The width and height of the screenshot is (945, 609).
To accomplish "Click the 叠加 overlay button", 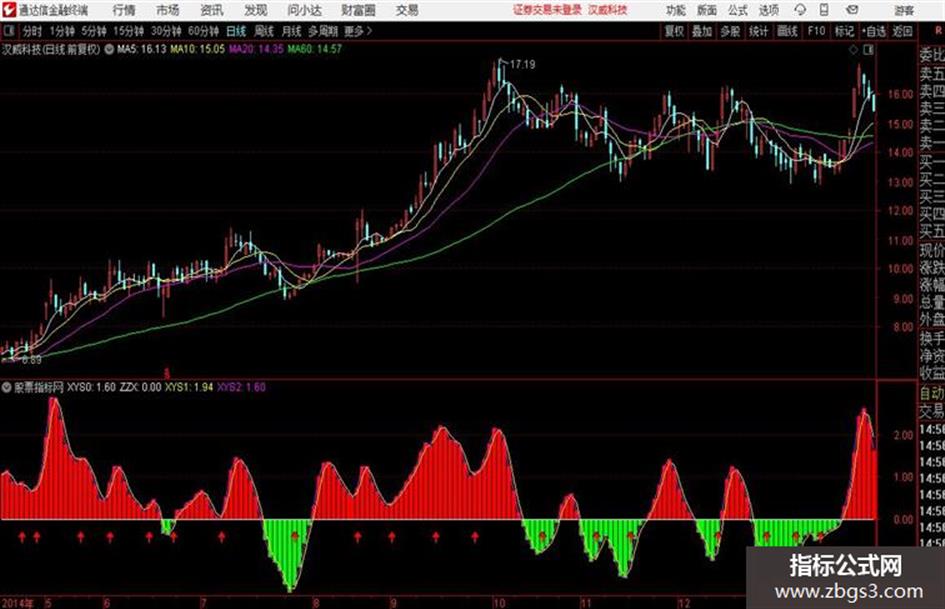I will pos(702,31).
